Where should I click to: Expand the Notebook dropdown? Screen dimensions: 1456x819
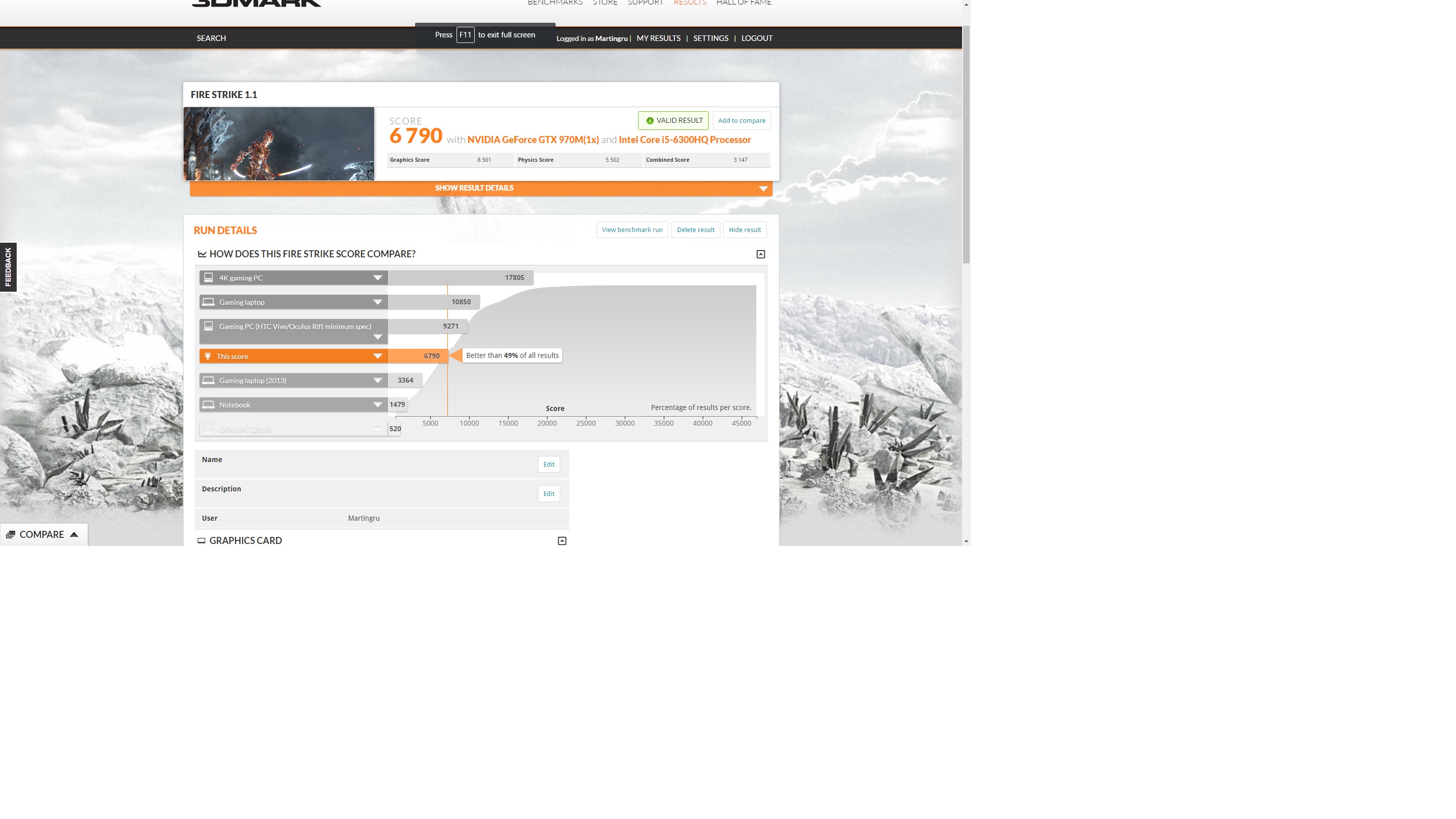[378, 404]
